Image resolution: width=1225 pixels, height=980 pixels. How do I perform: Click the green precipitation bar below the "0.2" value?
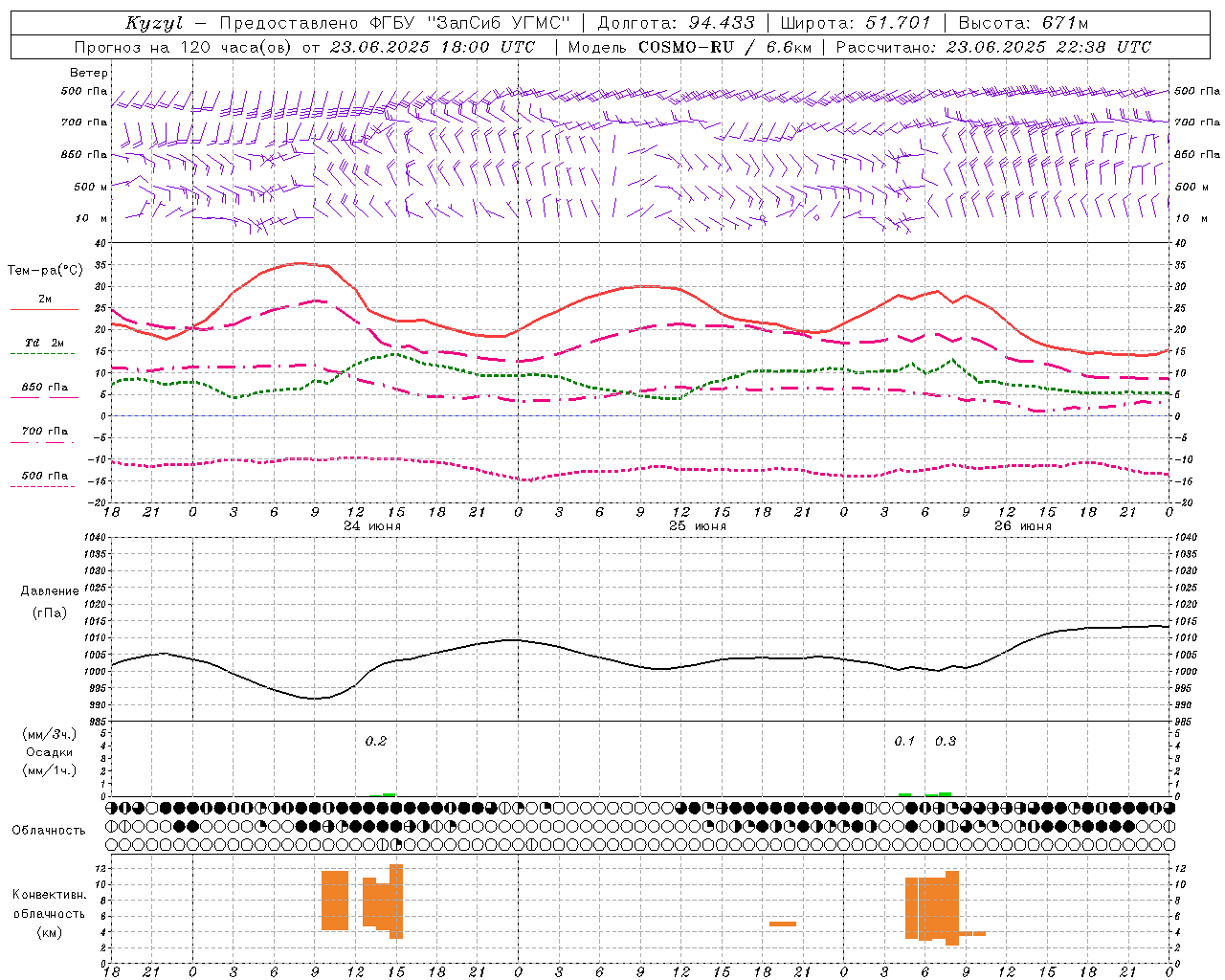[389, 794]
